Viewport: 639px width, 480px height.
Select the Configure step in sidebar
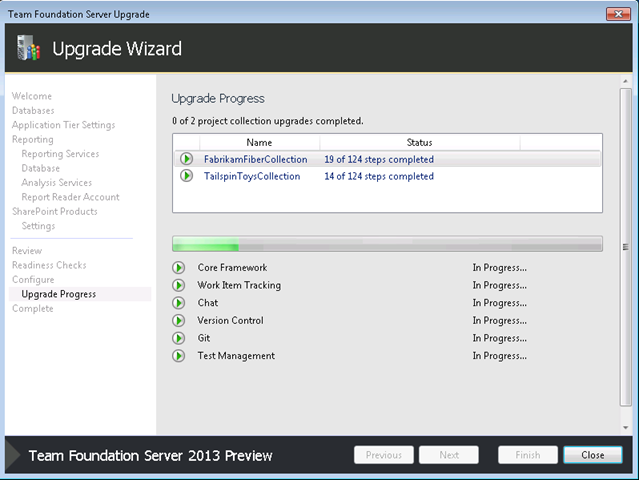(33, 280)
